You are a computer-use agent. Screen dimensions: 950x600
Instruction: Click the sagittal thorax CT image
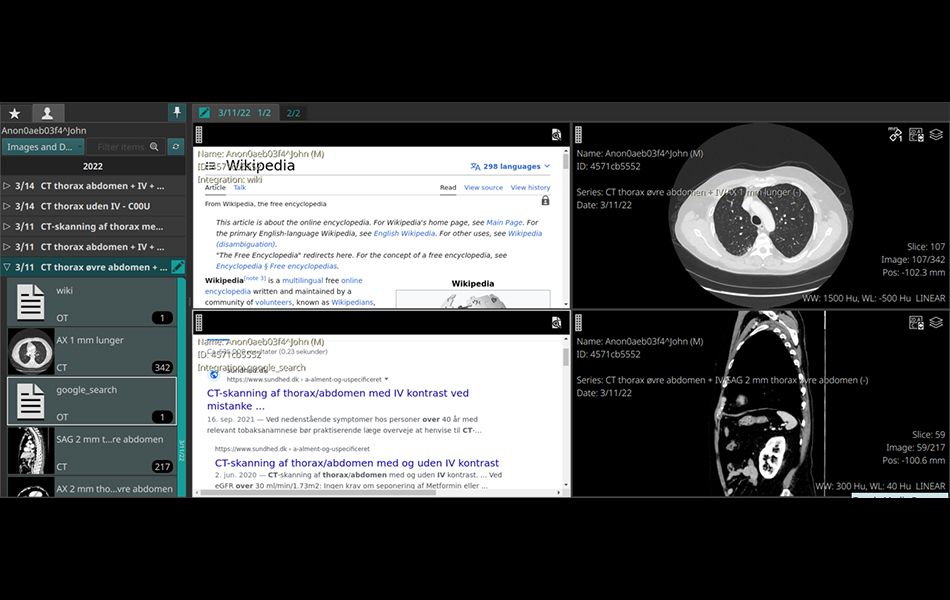766,403
